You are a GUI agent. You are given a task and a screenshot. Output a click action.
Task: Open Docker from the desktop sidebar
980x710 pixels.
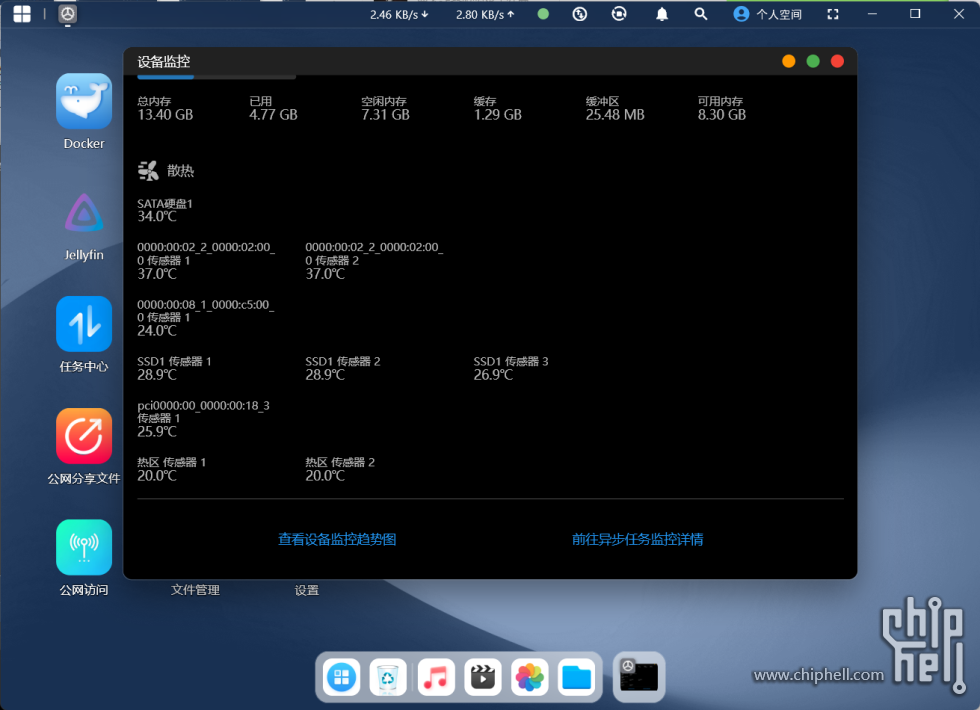pyautogui.click(x=83, y=101)
